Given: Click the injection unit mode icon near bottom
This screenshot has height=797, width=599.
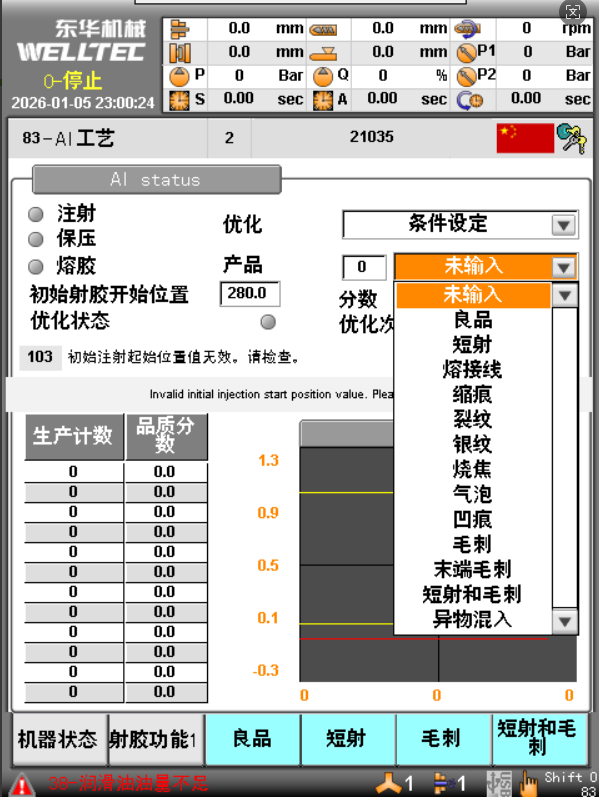Looking at the screenshot, I should [444, 783].
